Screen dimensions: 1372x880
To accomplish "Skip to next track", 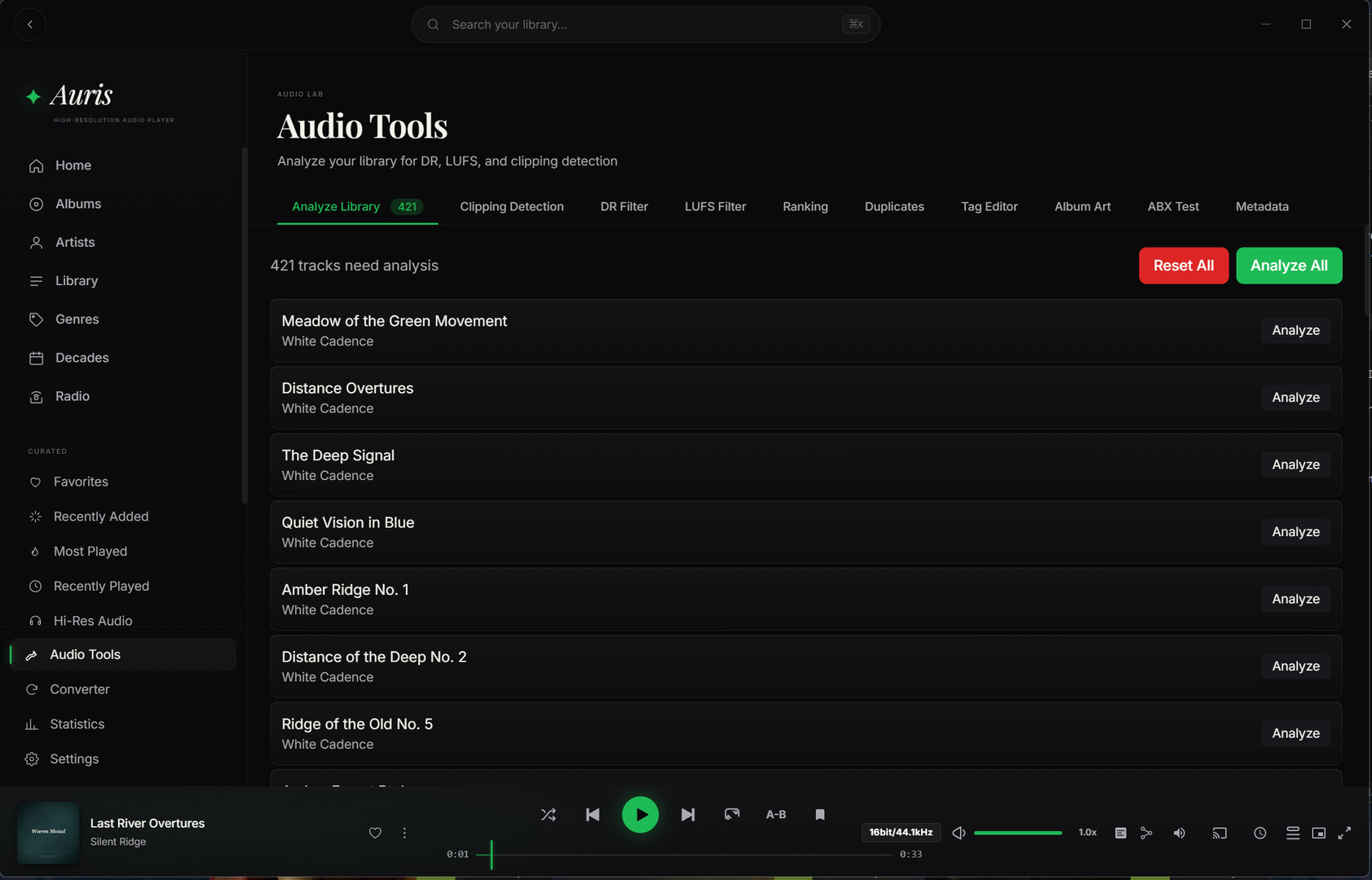I will tap(688, 815).
